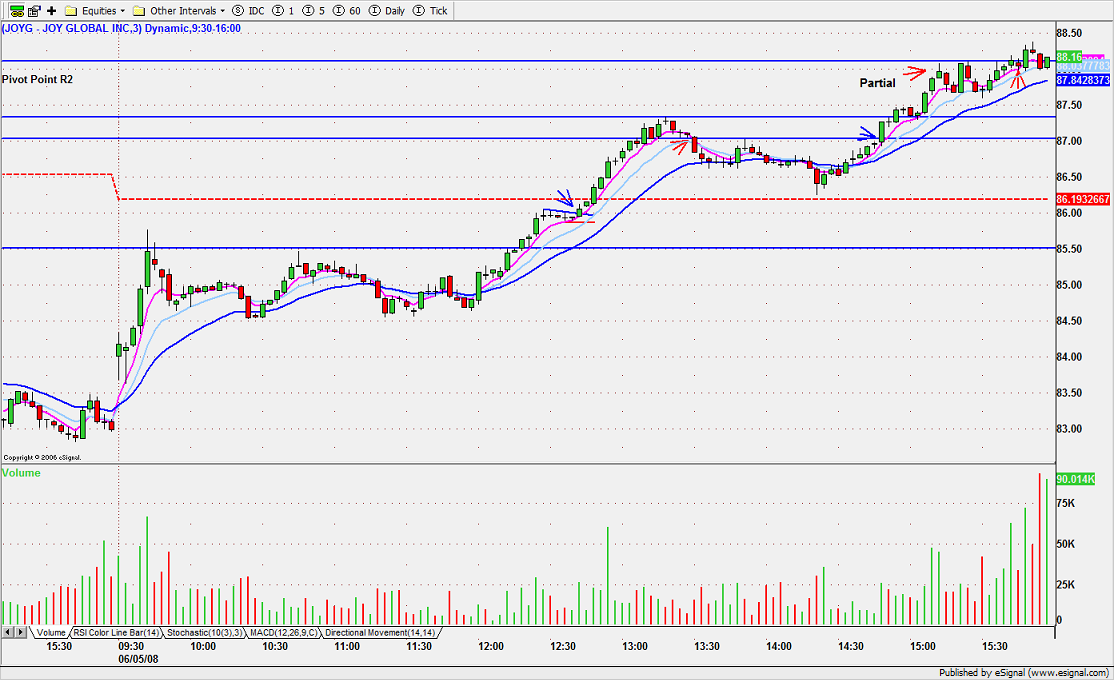Screen dimensions: 1114x680
Task: Select the IDC symbol button
Action: [249, 11]
